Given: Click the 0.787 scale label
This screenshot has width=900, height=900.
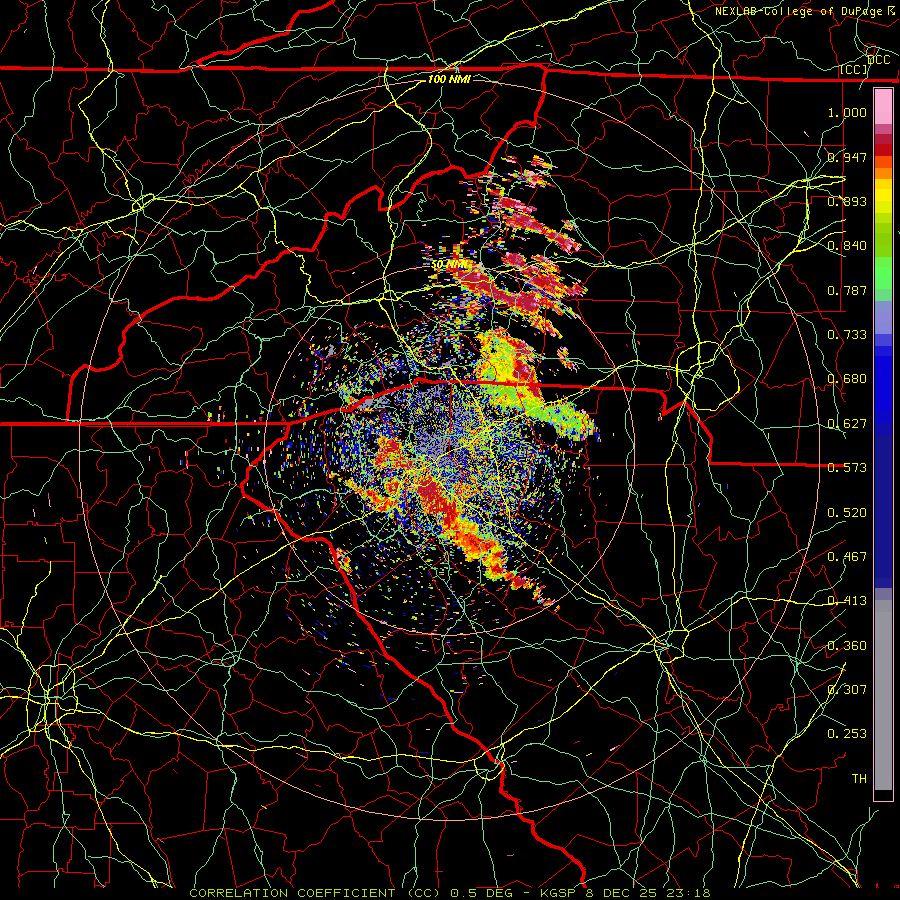Looking at the screenshot, I should (847, 290).
